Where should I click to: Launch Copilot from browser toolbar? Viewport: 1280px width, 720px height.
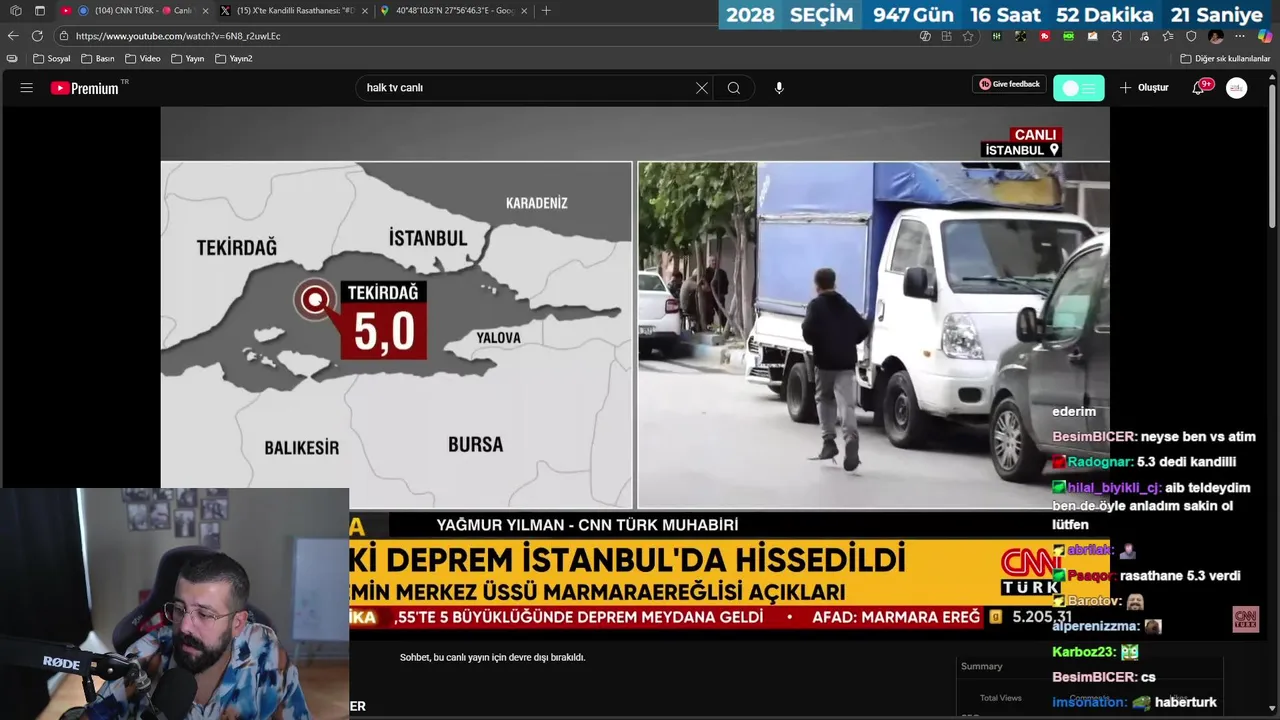click(1265, 36)
